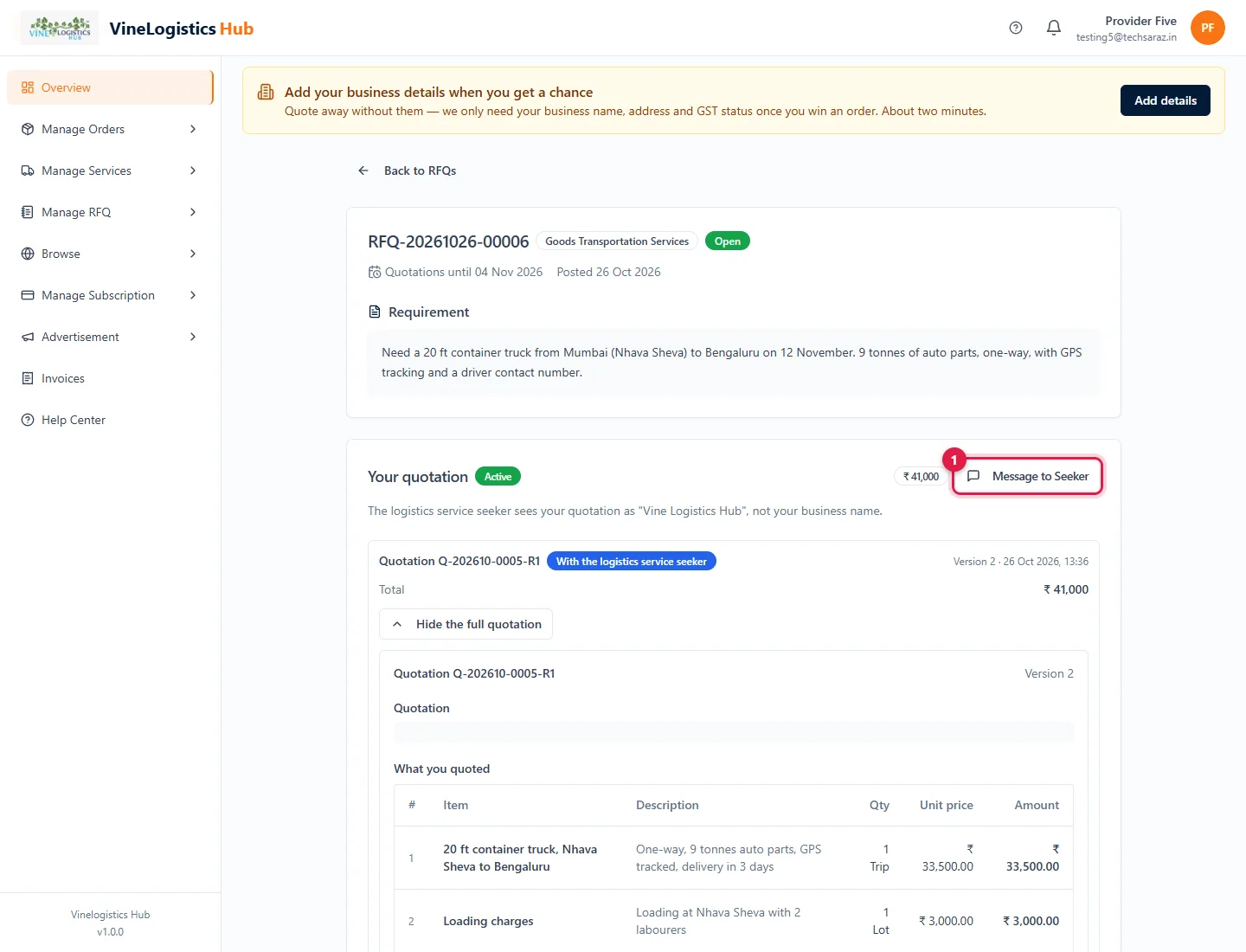Viewport: 1246px width, 952px height.
Task: Click the Manage Orders box icon
Action: click(28, 129)
